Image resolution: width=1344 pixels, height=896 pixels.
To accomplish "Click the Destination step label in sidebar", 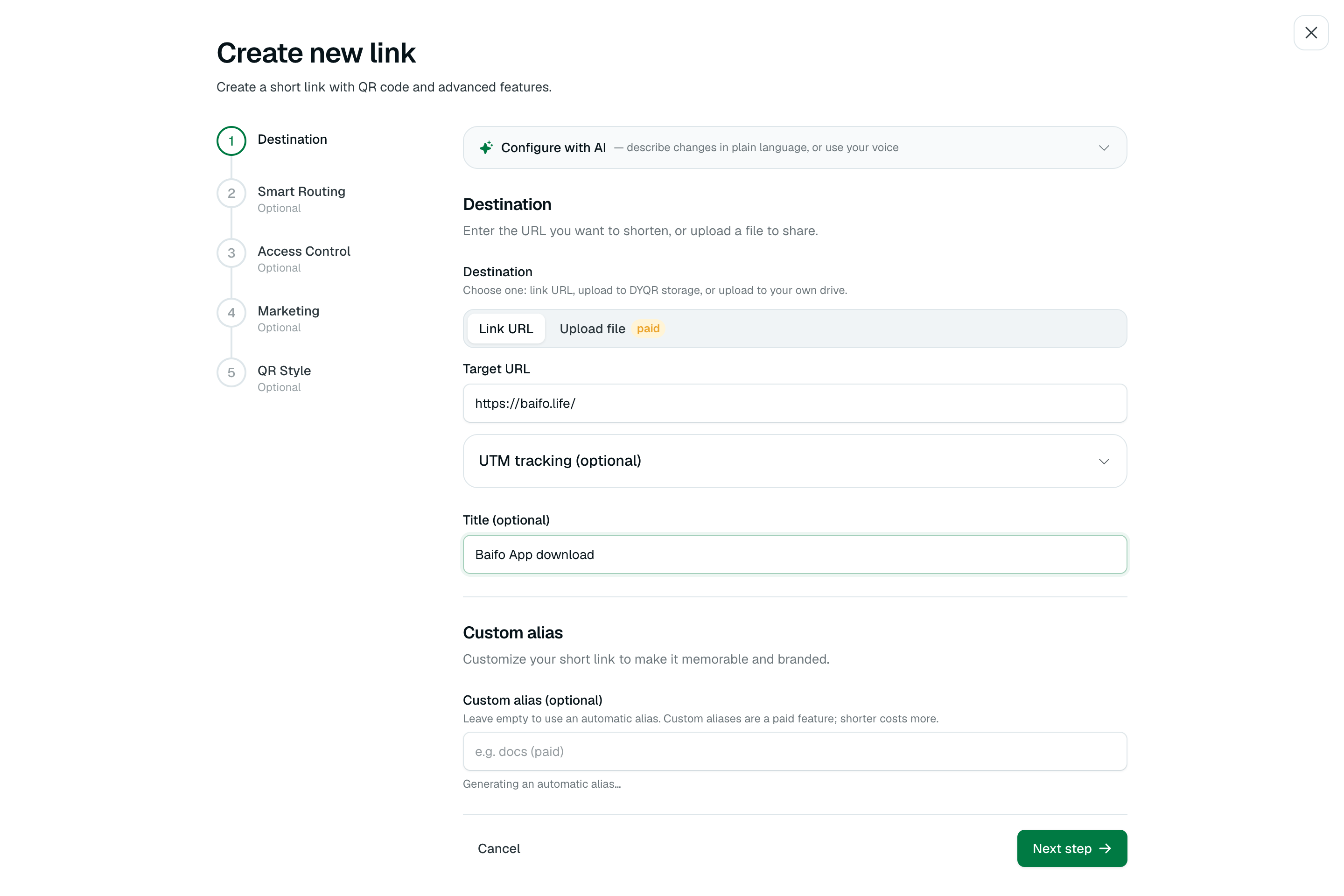I will (292, 140).
